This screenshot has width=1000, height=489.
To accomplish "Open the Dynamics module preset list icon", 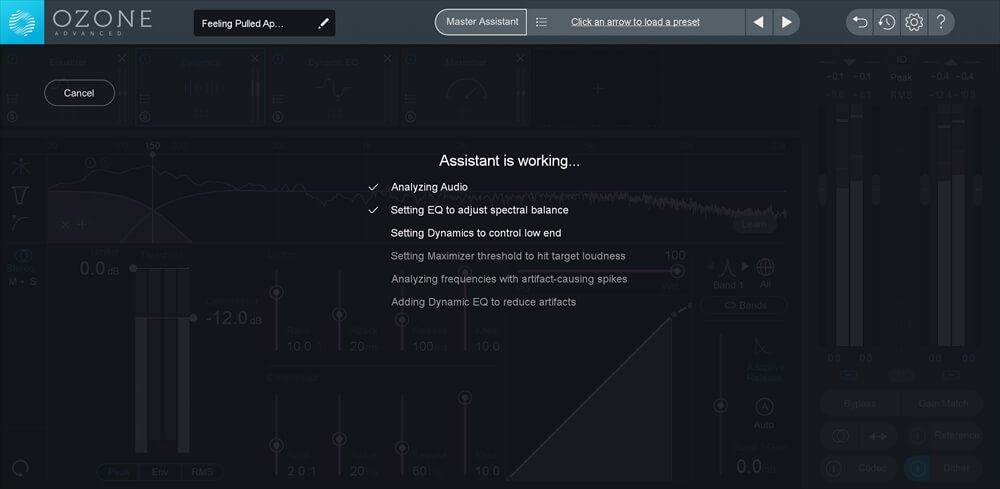I will coord(145,99).
